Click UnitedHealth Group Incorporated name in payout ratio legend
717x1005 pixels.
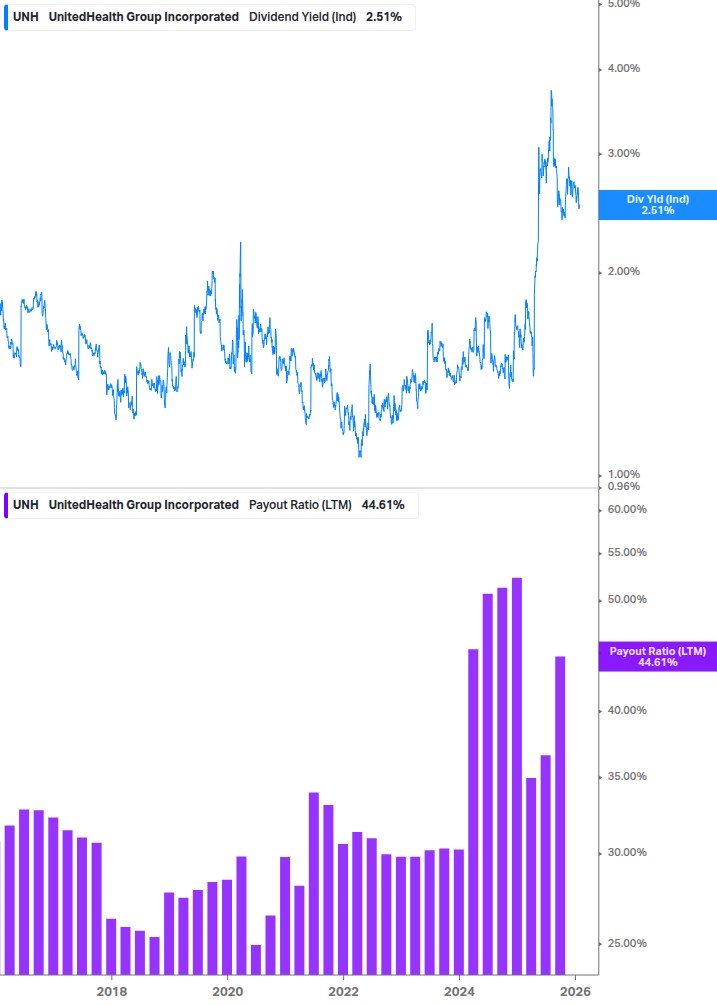(x=144, y=505)
